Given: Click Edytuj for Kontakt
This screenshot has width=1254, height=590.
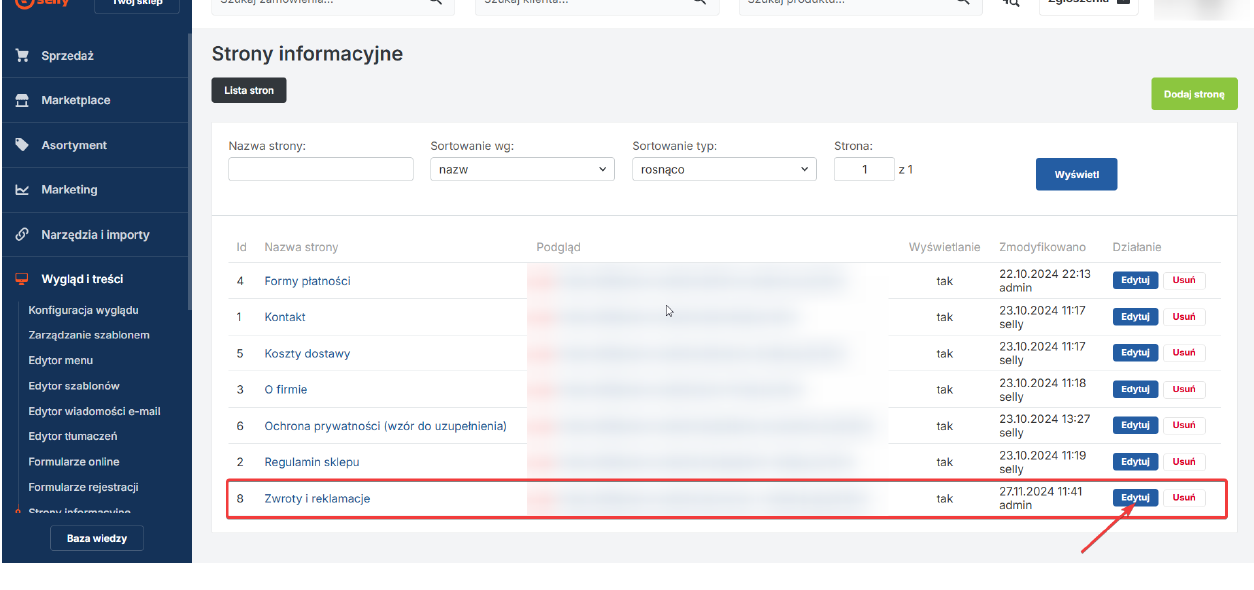Looking at the screenshot, I should point(1135,317).
